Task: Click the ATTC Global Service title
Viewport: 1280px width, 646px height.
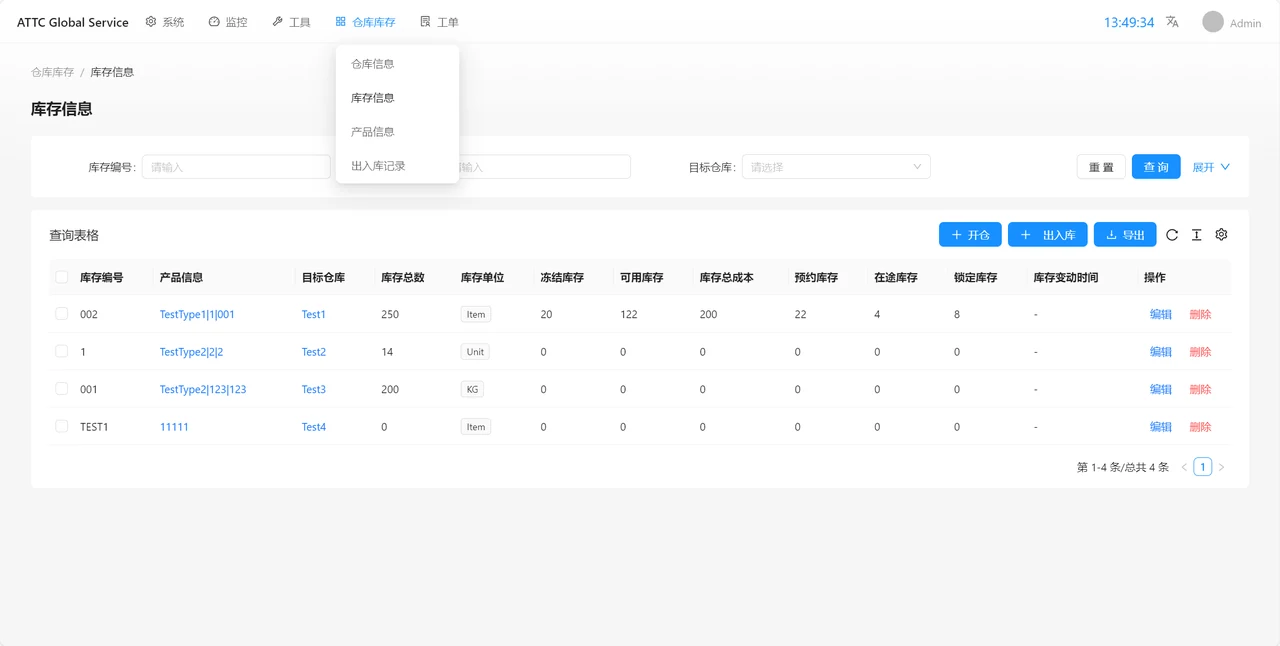Action: click(73, 22)
